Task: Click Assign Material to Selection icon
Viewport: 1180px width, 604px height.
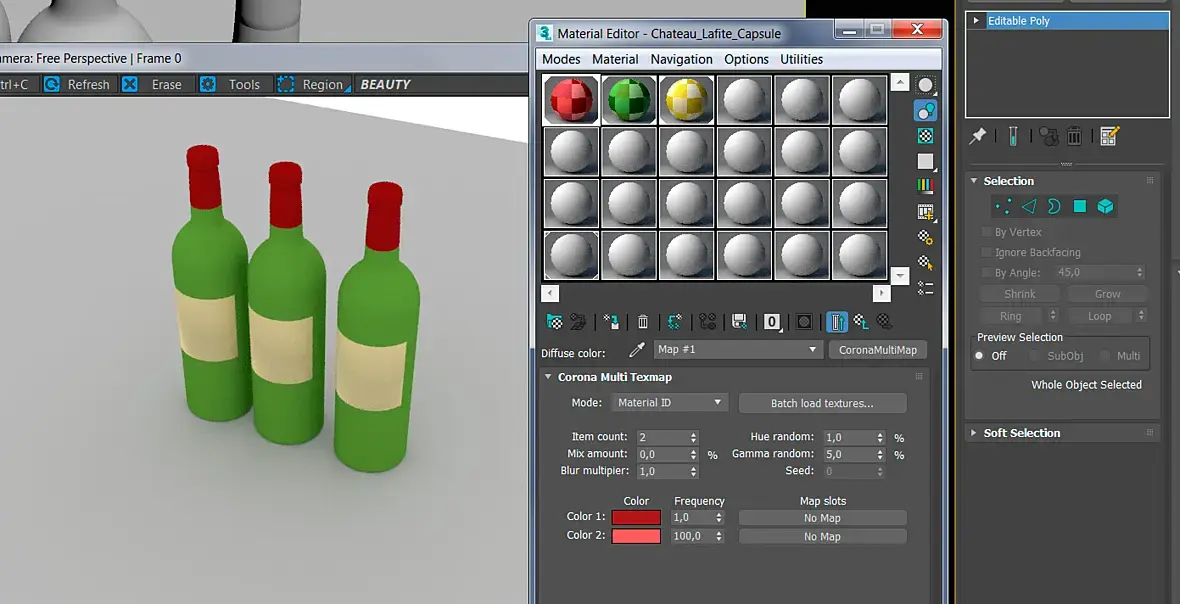Action: click(x=611, y=322)
